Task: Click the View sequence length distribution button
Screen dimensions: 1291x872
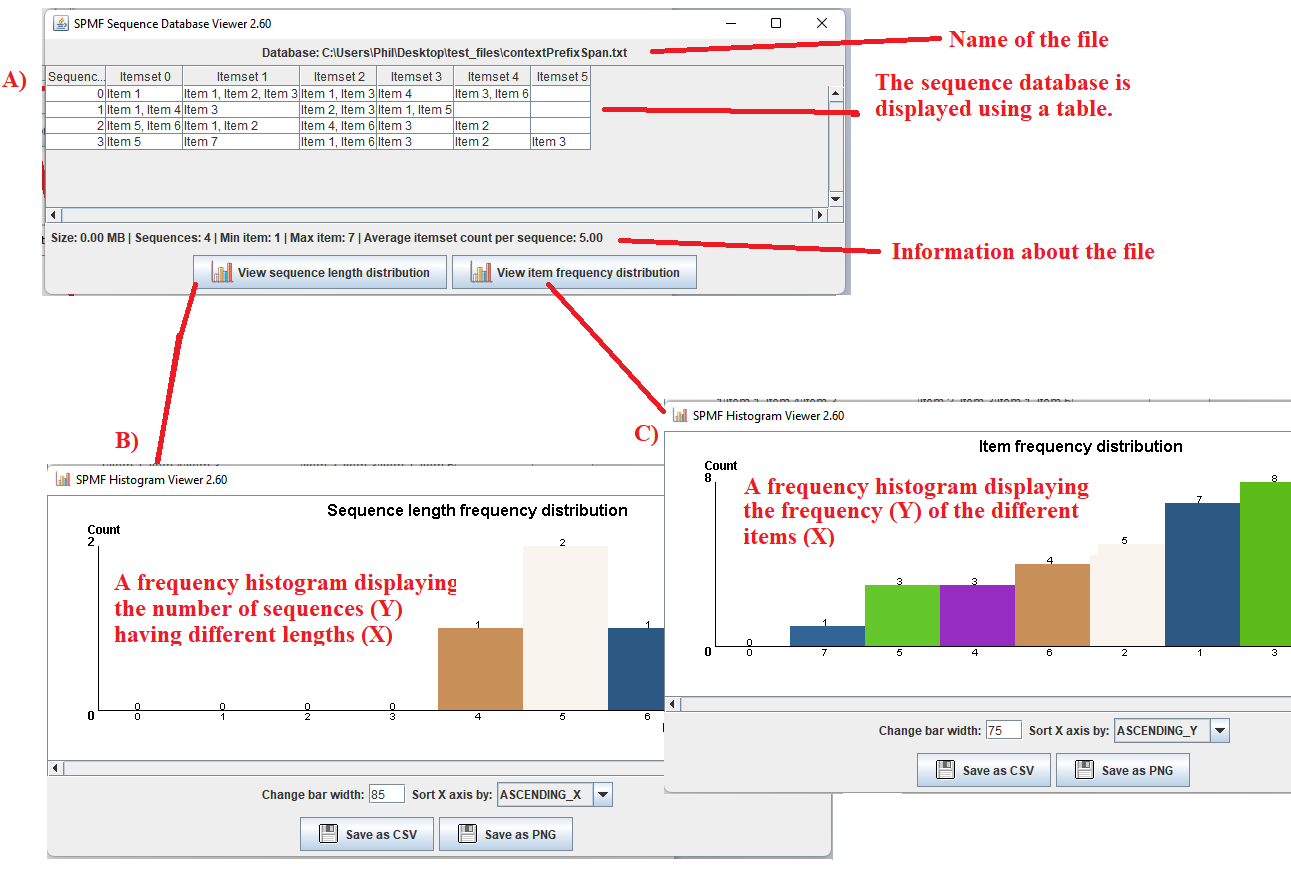Action: point(320,272)
